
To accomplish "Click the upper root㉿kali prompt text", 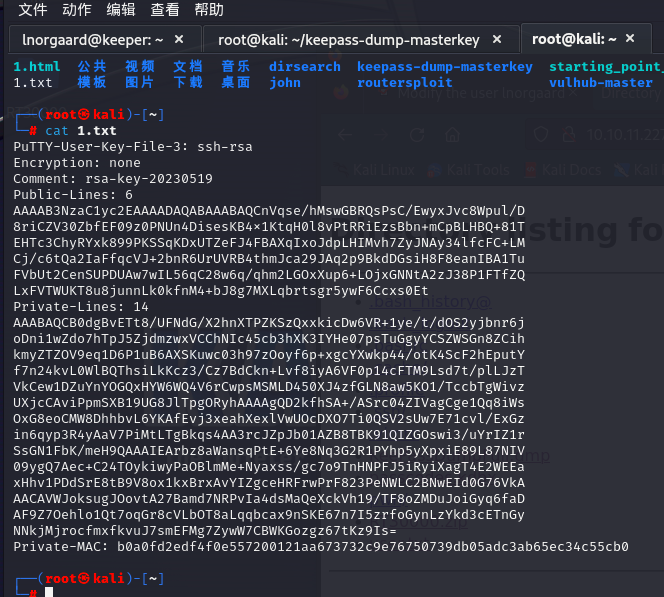I will tap(85, 115).
